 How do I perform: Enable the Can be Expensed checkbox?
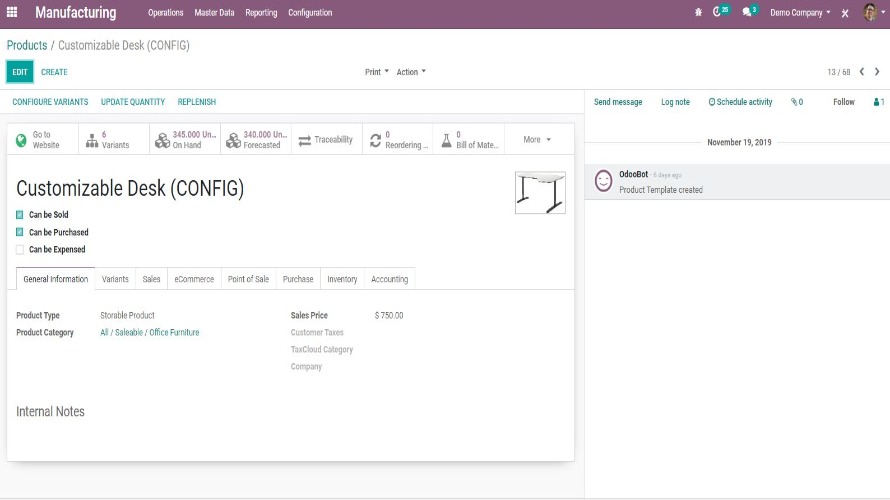point(20,250)
